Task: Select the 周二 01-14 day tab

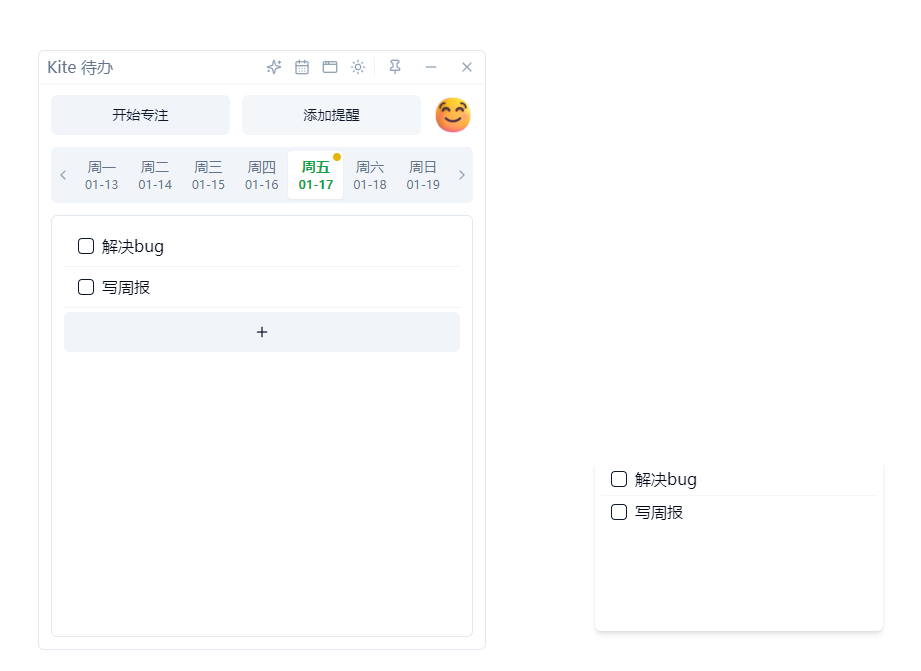Action: [x=155, y=175]
